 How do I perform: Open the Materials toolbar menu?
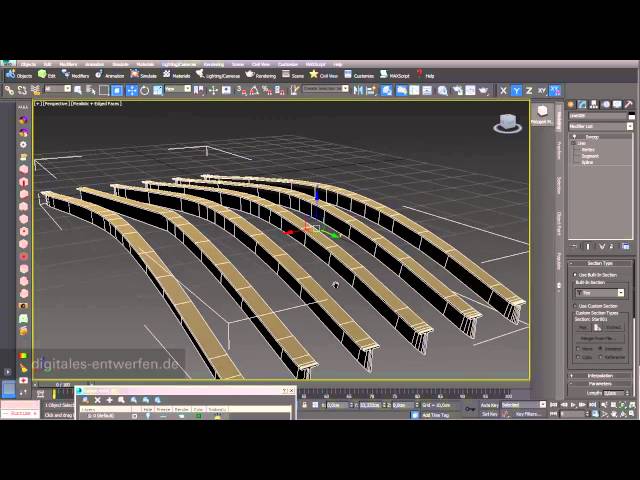[x=177, y=75]
